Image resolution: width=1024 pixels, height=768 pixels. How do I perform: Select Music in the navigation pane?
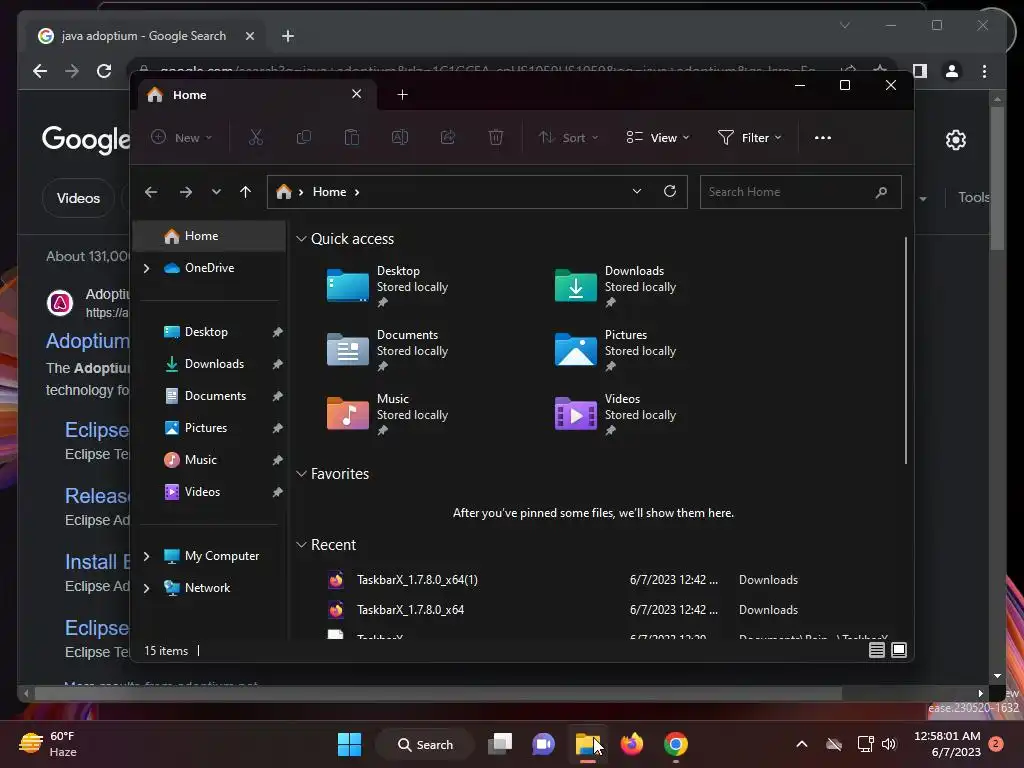[x=209, y=460]
